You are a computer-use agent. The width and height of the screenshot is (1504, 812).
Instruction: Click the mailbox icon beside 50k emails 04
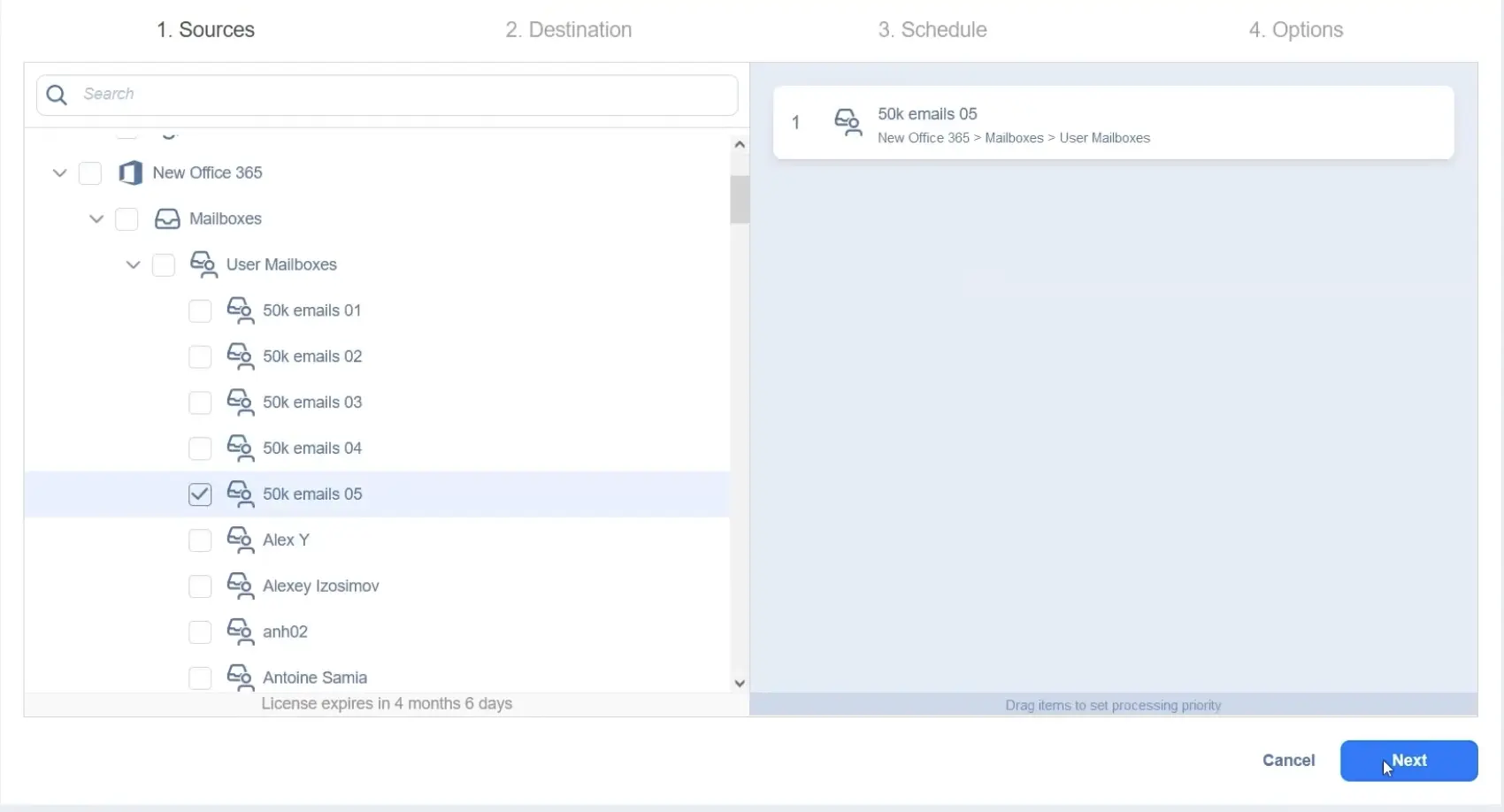[x=241, y=448]
